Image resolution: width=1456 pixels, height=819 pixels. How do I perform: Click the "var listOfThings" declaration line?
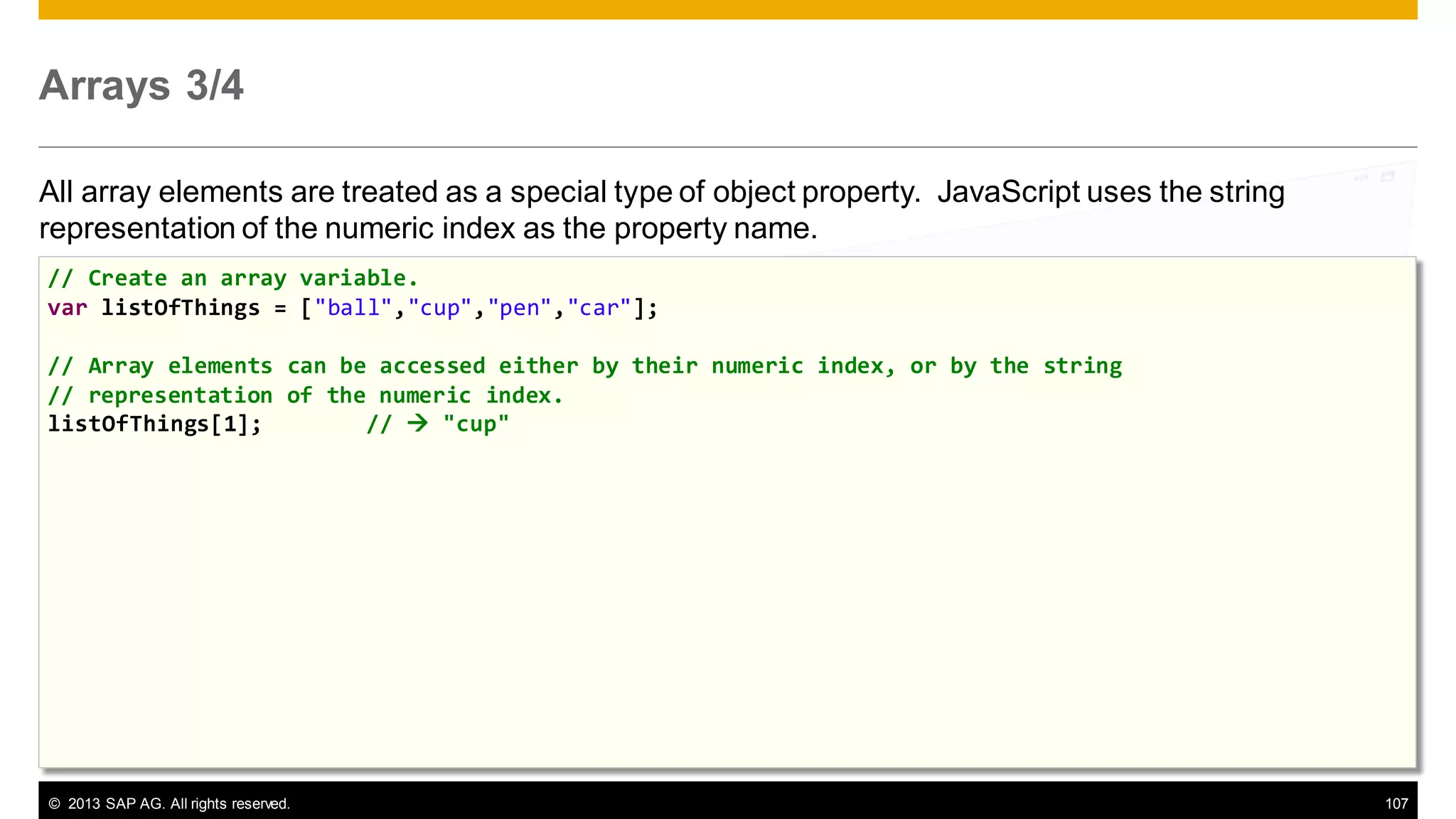(353, 308)
